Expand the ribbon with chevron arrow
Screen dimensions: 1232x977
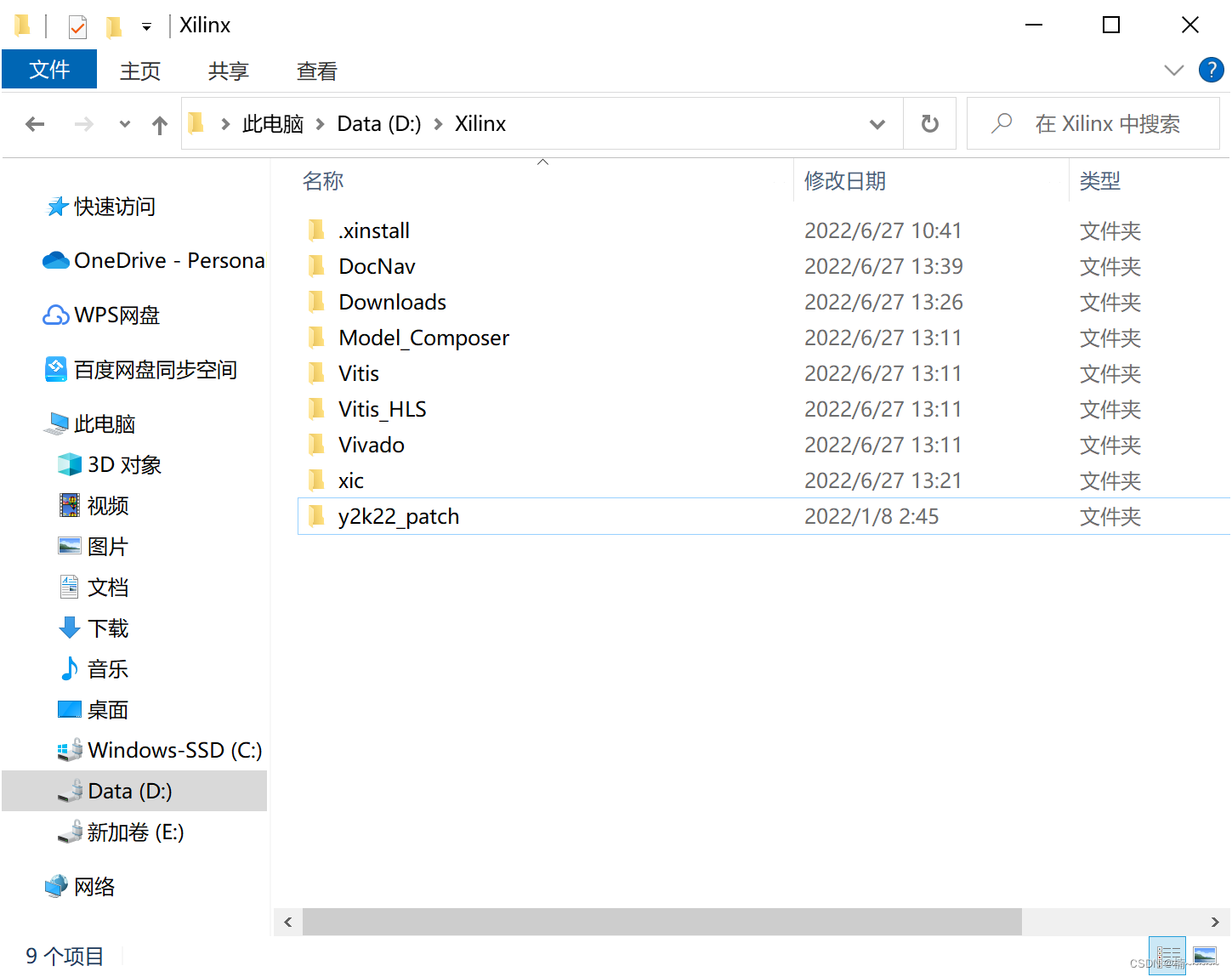(1174, 70)
